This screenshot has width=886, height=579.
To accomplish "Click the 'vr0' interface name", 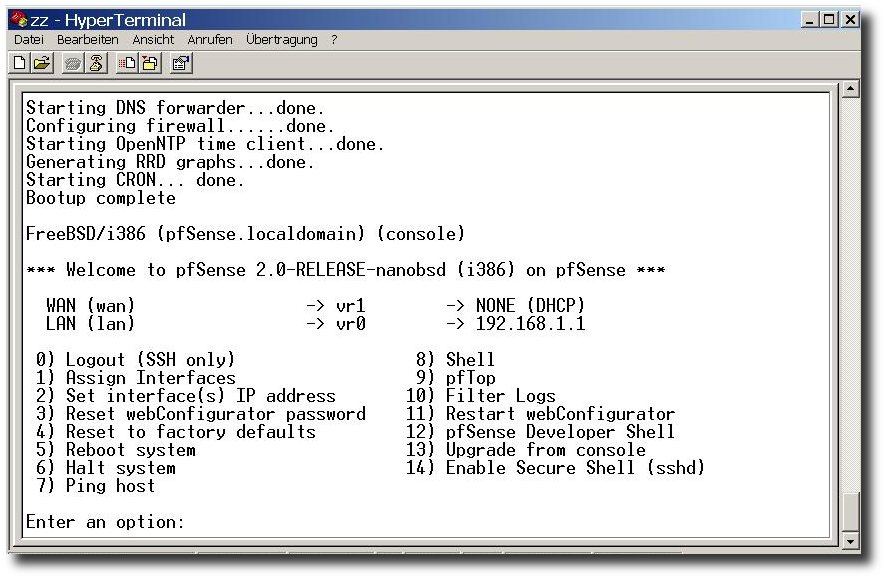I will coord(350,324).
